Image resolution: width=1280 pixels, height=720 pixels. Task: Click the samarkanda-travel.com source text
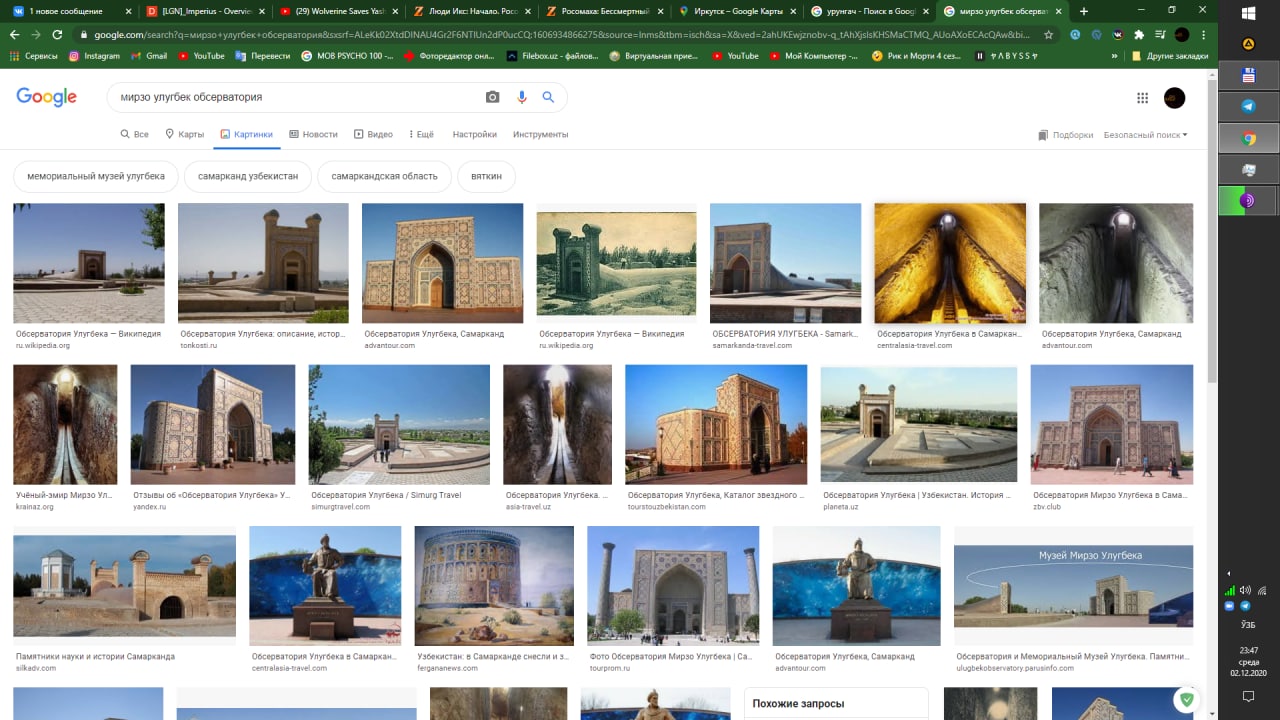pyautogui.click(x=752, y=345)
